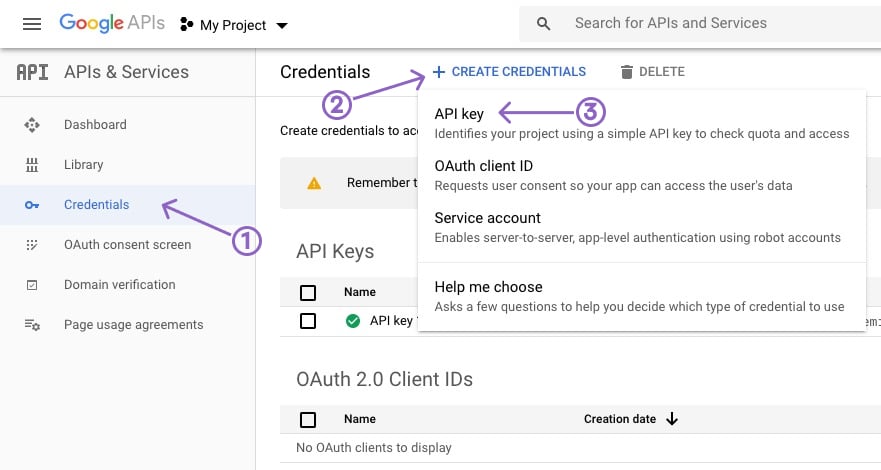Go to OAuth consent screen

(128, 245)
